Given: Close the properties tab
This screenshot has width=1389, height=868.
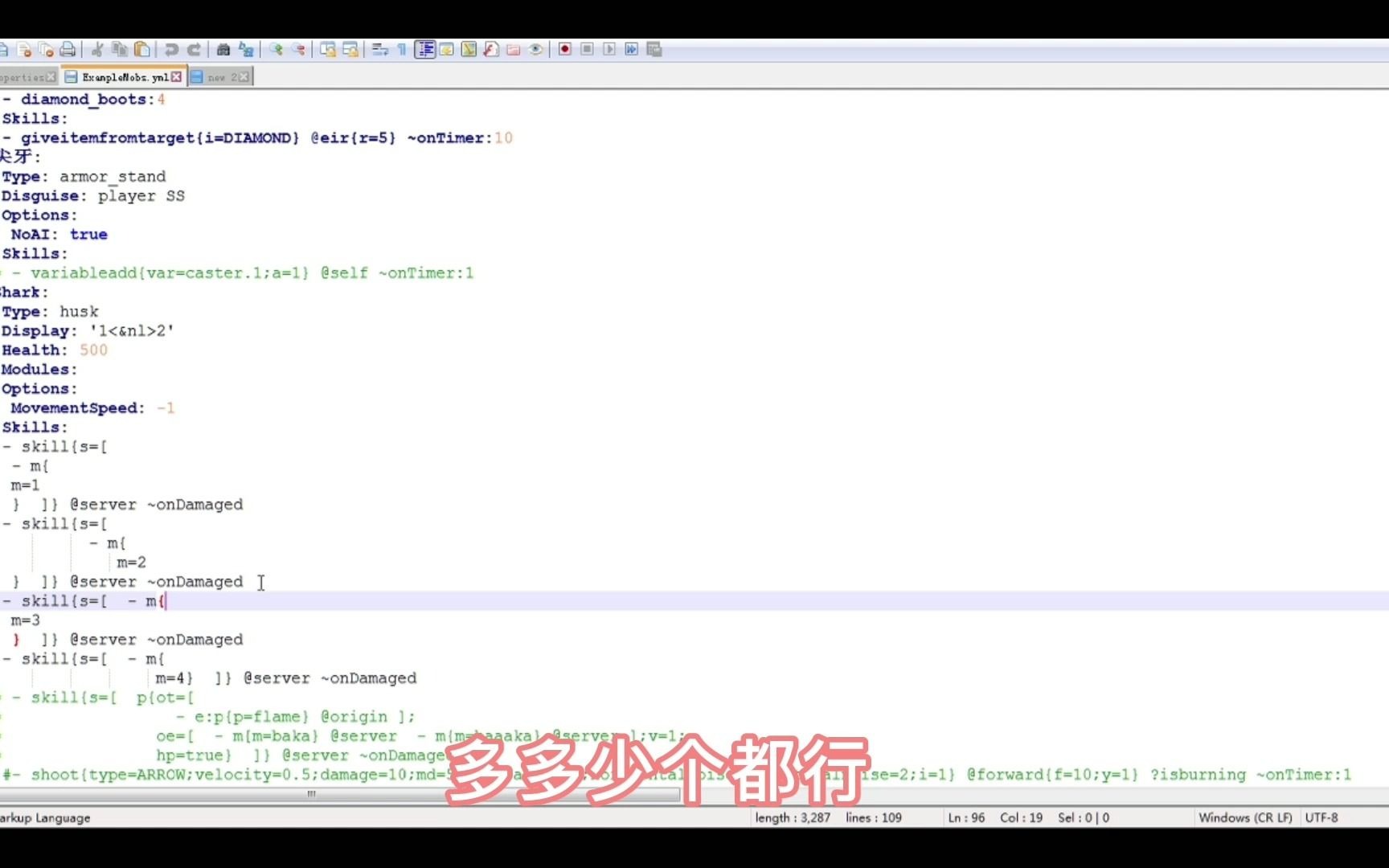Looking at the screenshot, I should click(x=51, y=77).
